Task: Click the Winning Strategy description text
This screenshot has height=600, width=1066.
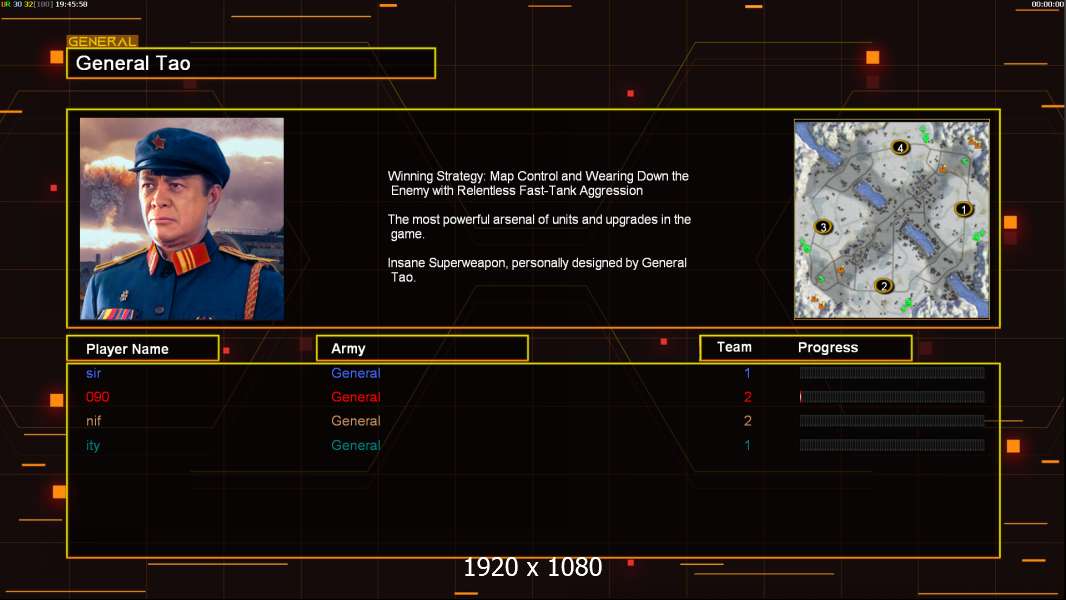Action: [538, 183]
